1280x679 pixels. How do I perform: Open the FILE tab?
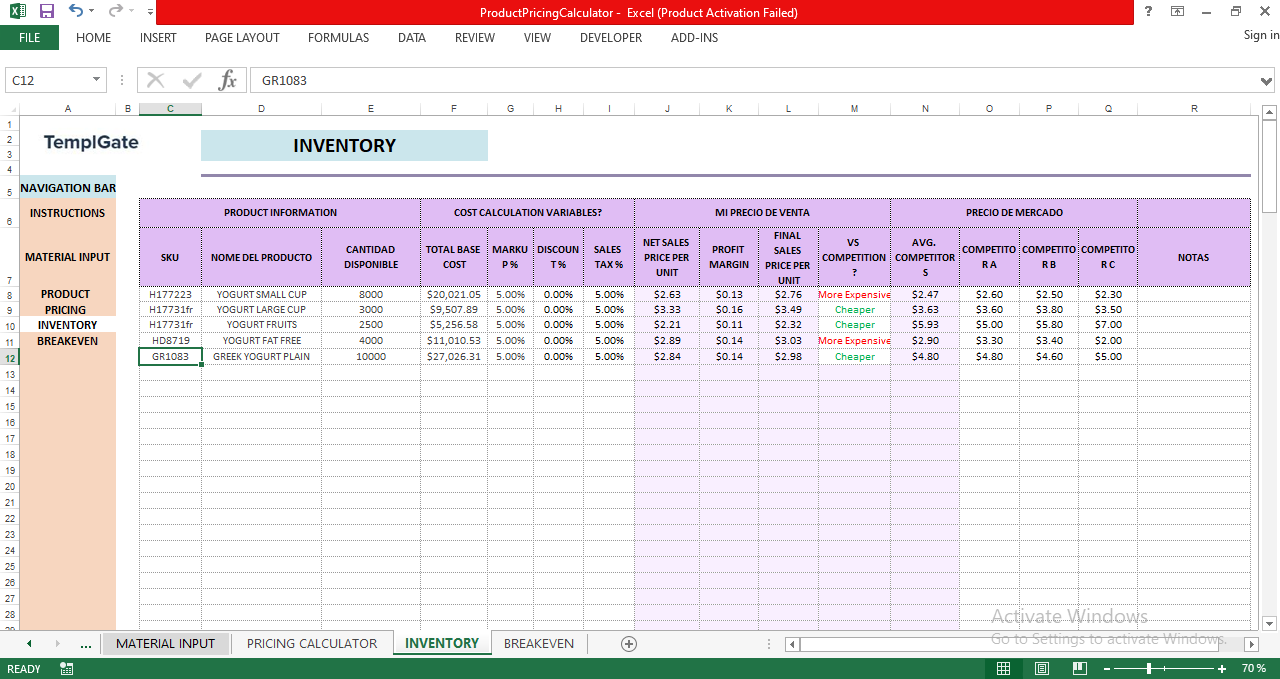29,38
